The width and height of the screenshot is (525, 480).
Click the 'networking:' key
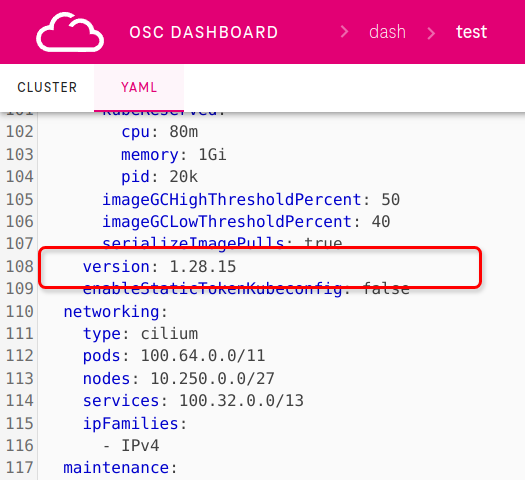coord(116,312)
